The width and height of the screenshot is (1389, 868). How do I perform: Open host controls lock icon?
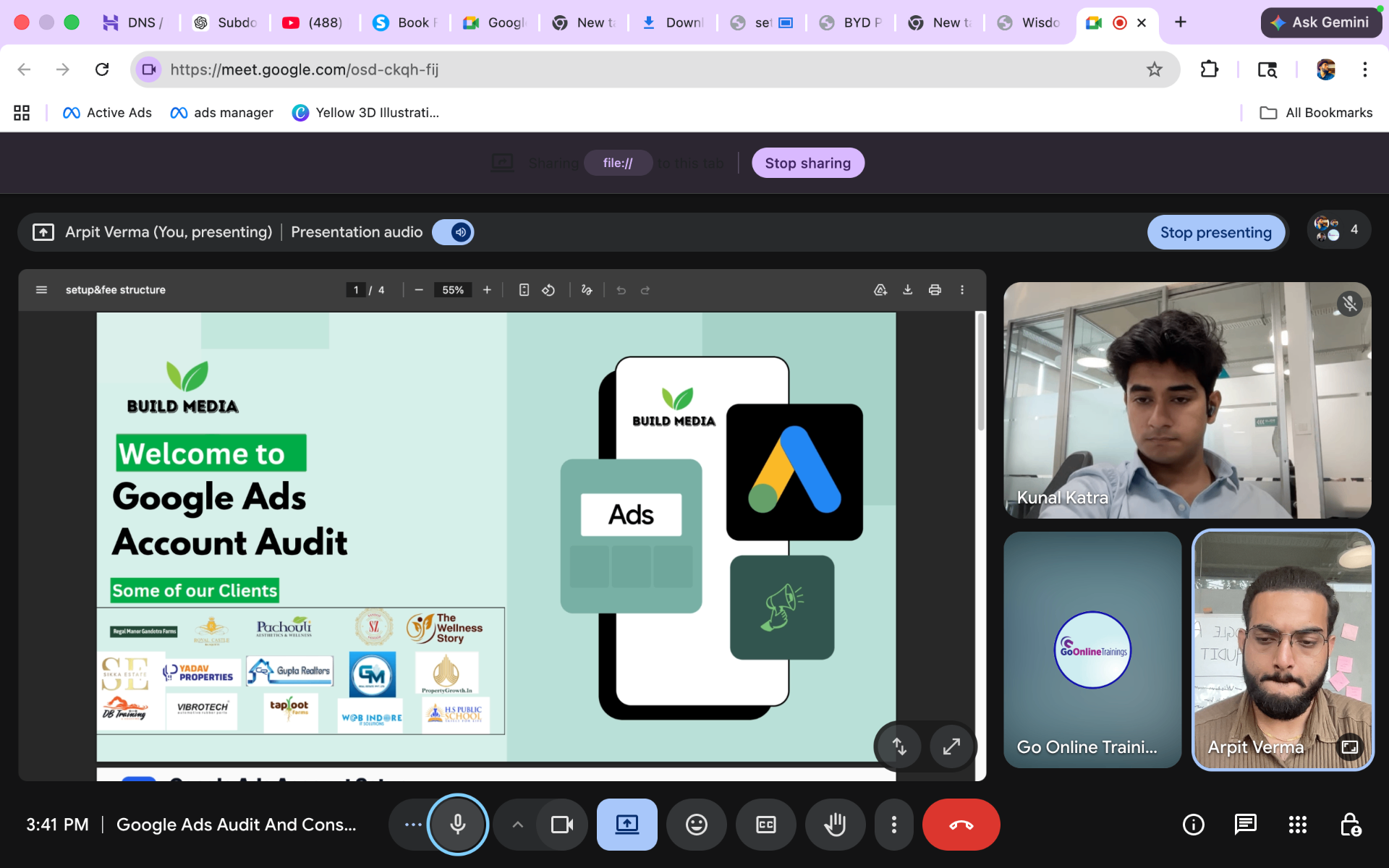tap(1350, 825)
